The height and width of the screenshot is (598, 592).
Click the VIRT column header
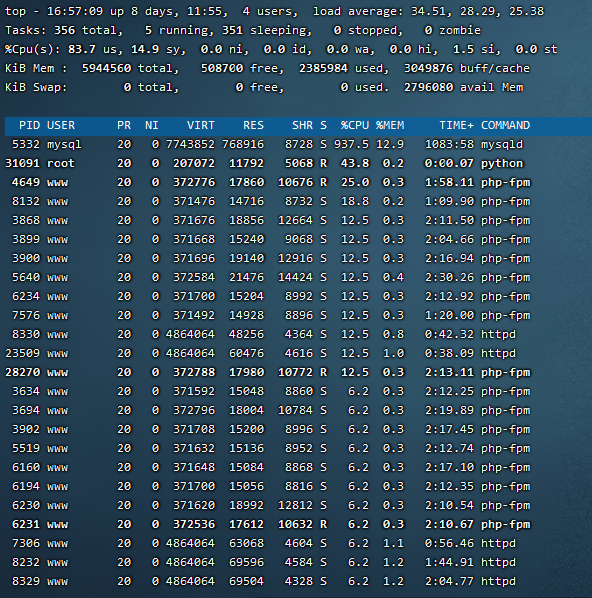coord(201,125)
